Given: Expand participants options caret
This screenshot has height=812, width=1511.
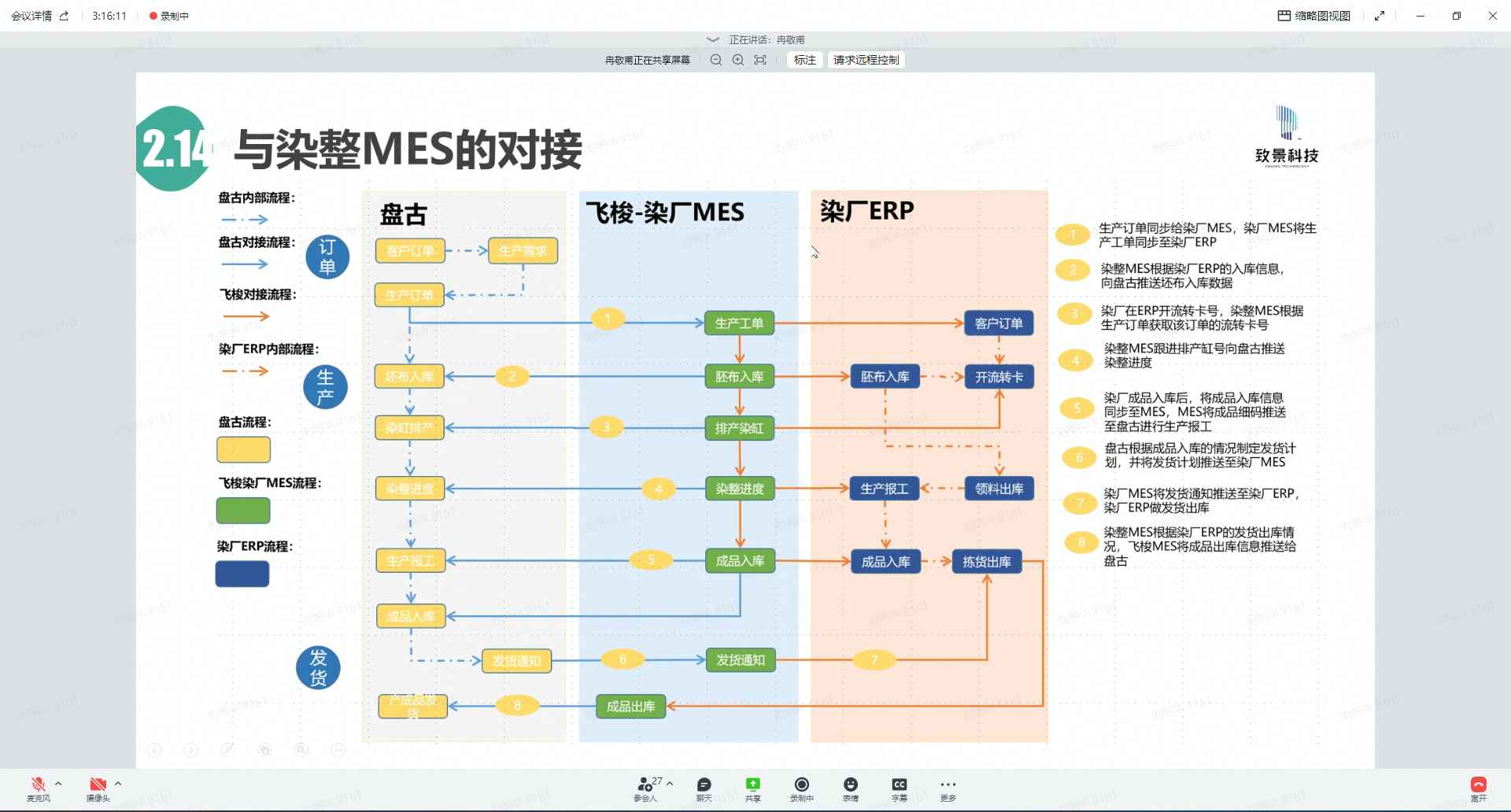Looking at the screenshot, I should click(x=670, y=784).
